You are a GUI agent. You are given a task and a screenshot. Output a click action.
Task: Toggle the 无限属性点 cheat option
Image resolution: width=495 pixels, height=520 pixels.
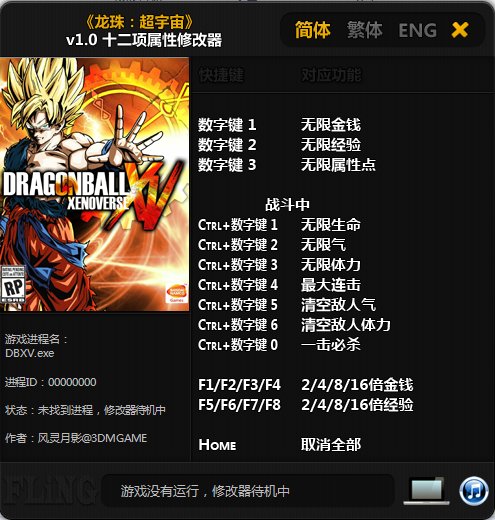point(338,165)
